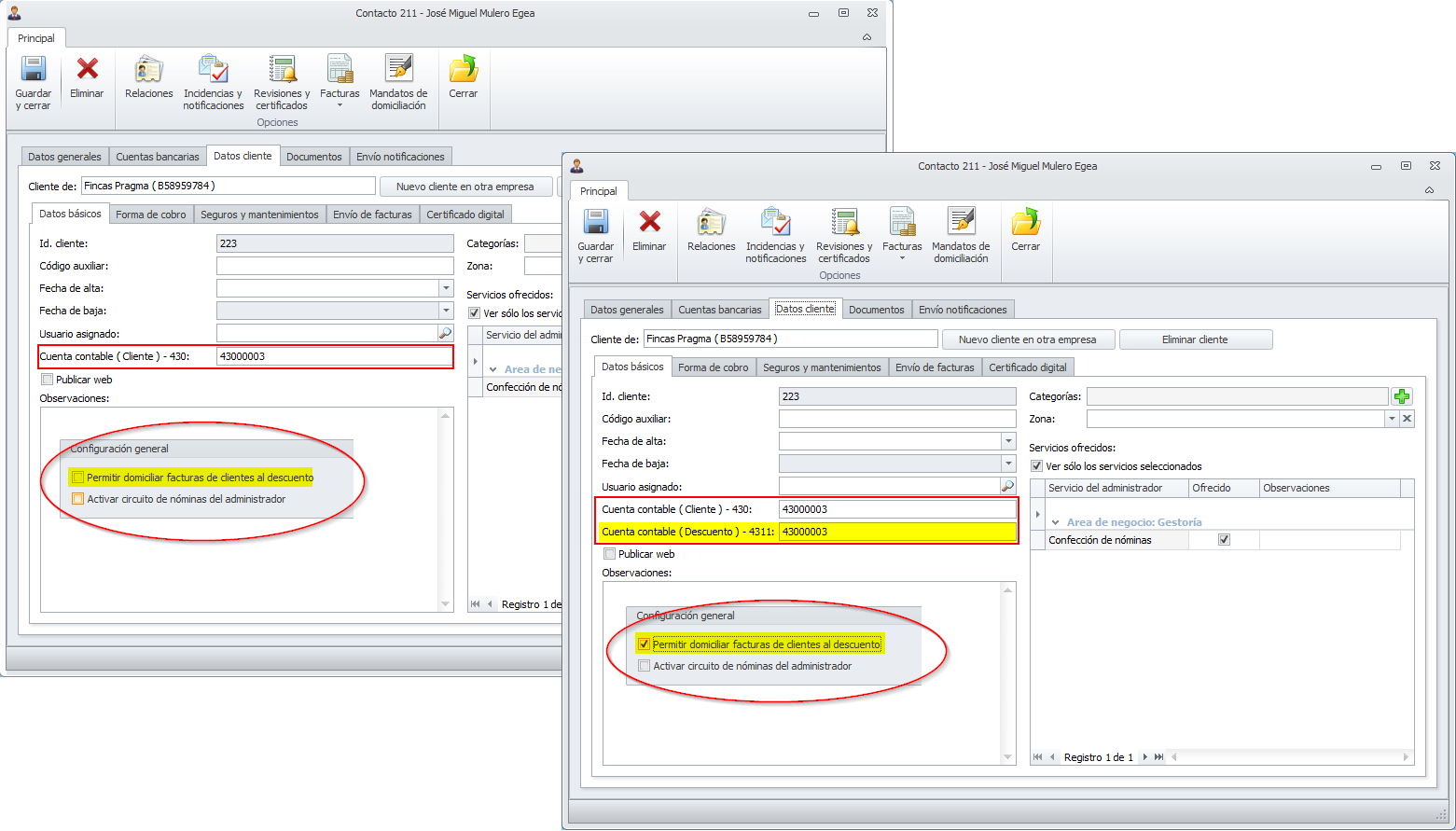Go to next record in front window grid
Viewport: 1456px width, 831px height.
pyautogui.click(x=1144, y=757)
